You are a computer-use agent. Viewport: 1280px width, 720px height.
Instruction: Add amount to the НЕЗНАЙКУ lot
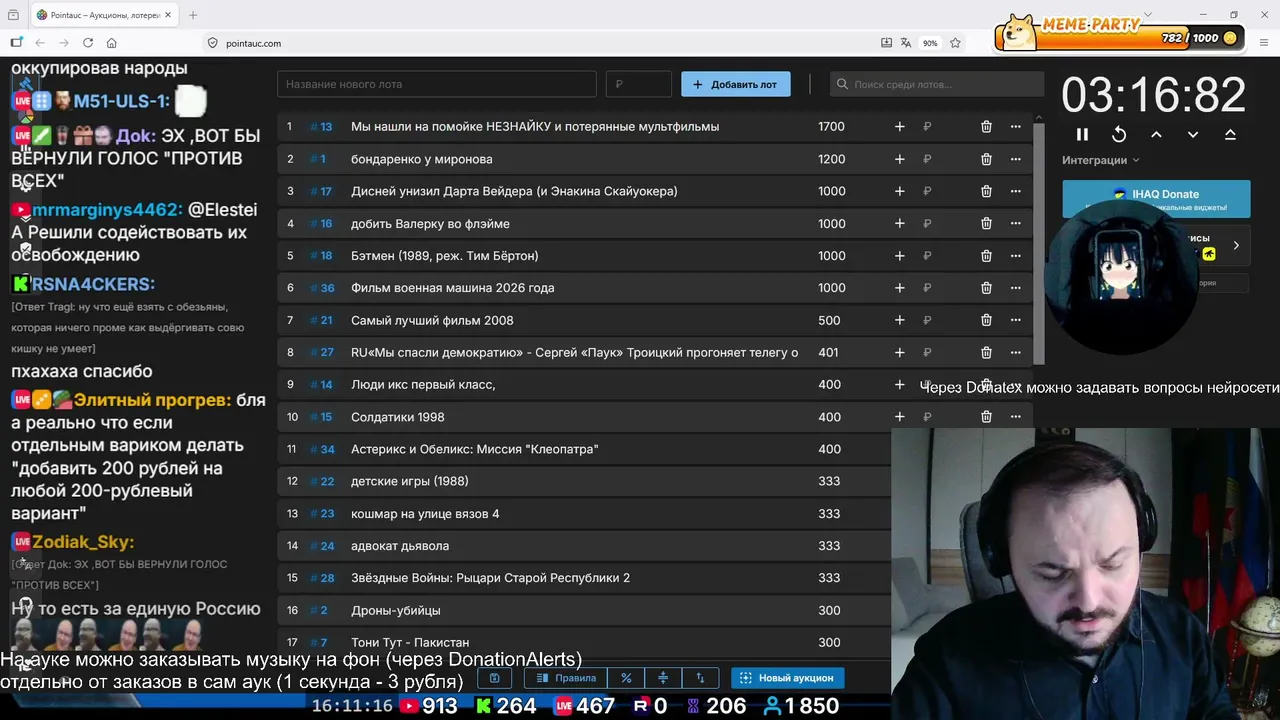(899, 127)
